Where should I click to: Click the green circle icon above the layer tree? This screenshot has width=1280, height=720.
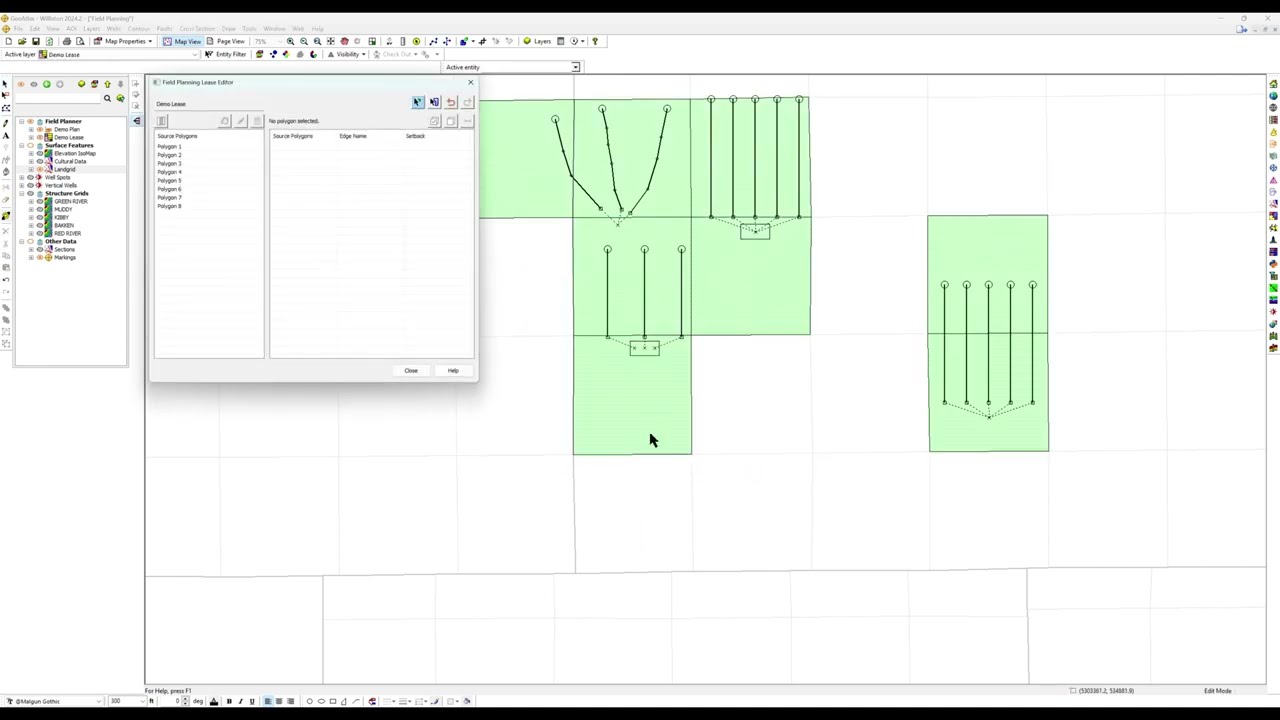pyautogui.click(x=46, y=84)
